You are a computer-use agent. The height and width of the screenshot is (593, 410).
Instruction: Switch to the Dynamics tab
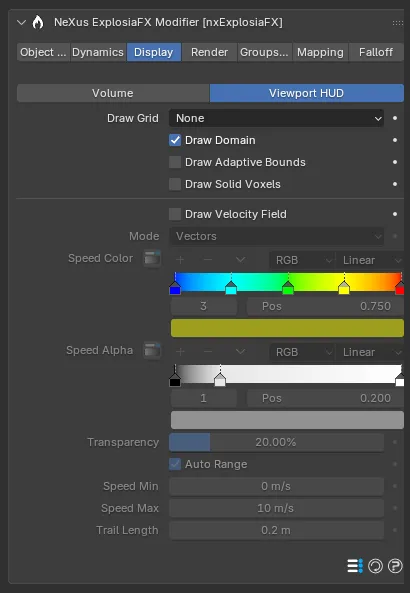98,52
